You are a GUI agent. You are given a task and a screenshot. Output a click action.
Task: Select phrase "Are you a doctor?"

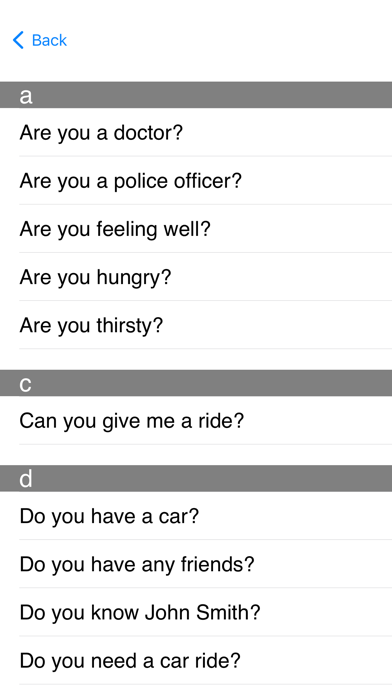point(196,132)
